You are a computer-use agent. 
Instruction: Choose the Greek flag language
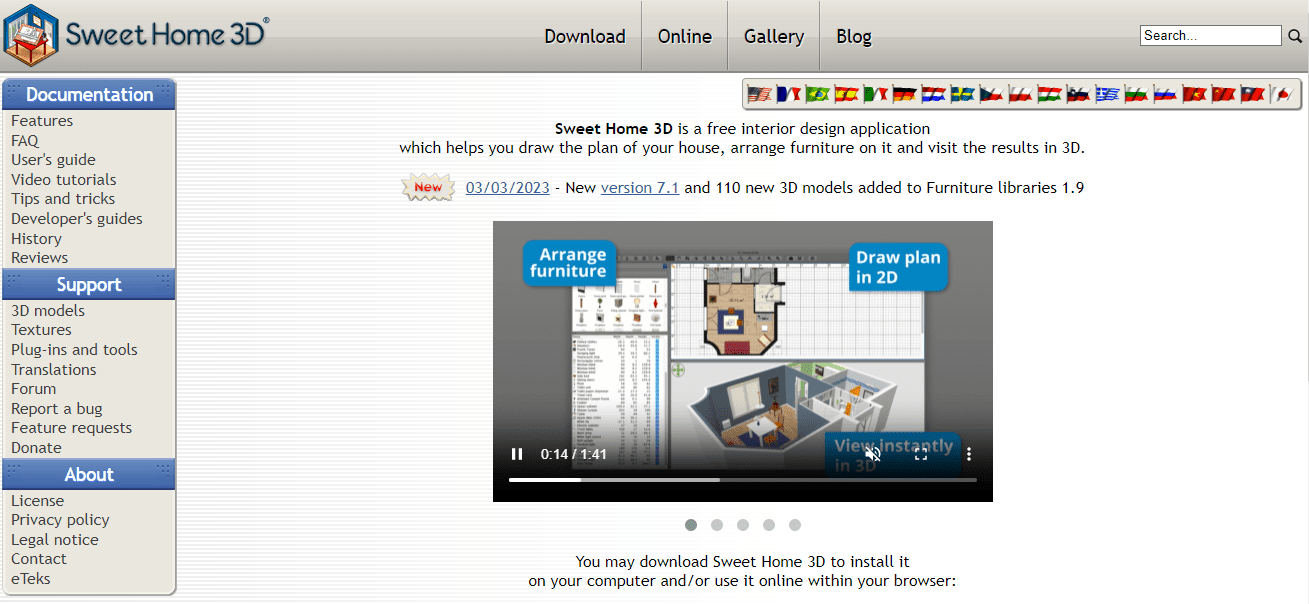click(x=1107, y=94)
